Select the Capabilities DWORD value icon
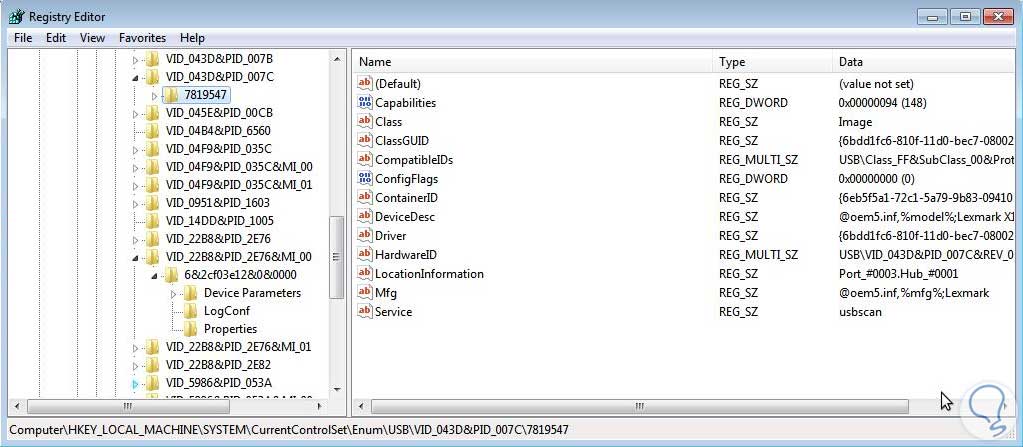This screenshot has width=1023, height=447. coord(365,102)
